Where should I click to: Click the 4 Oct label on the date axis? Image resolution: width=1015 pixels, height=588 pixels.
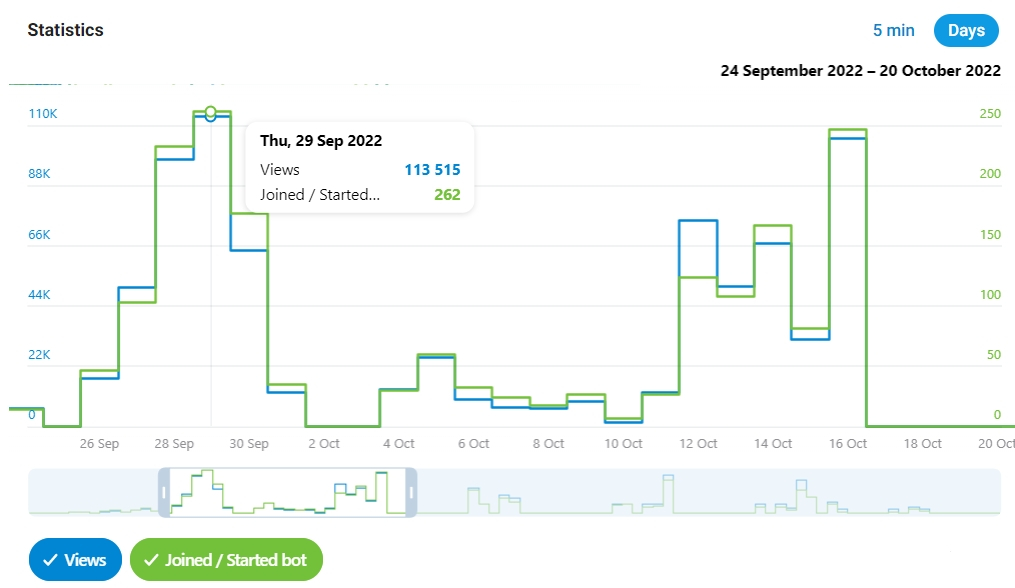pos(398,444)
